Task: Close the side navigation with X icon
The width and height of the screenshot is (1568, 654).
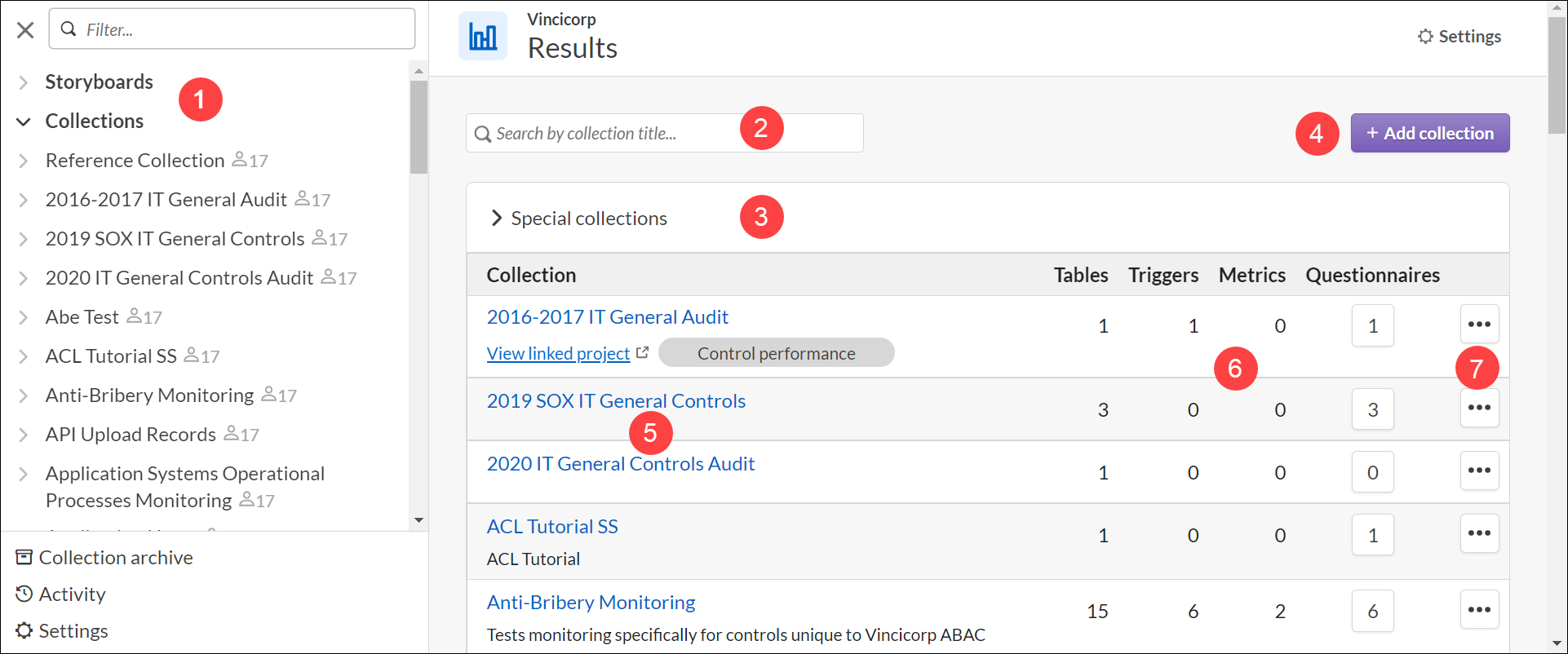Action: 25,30
